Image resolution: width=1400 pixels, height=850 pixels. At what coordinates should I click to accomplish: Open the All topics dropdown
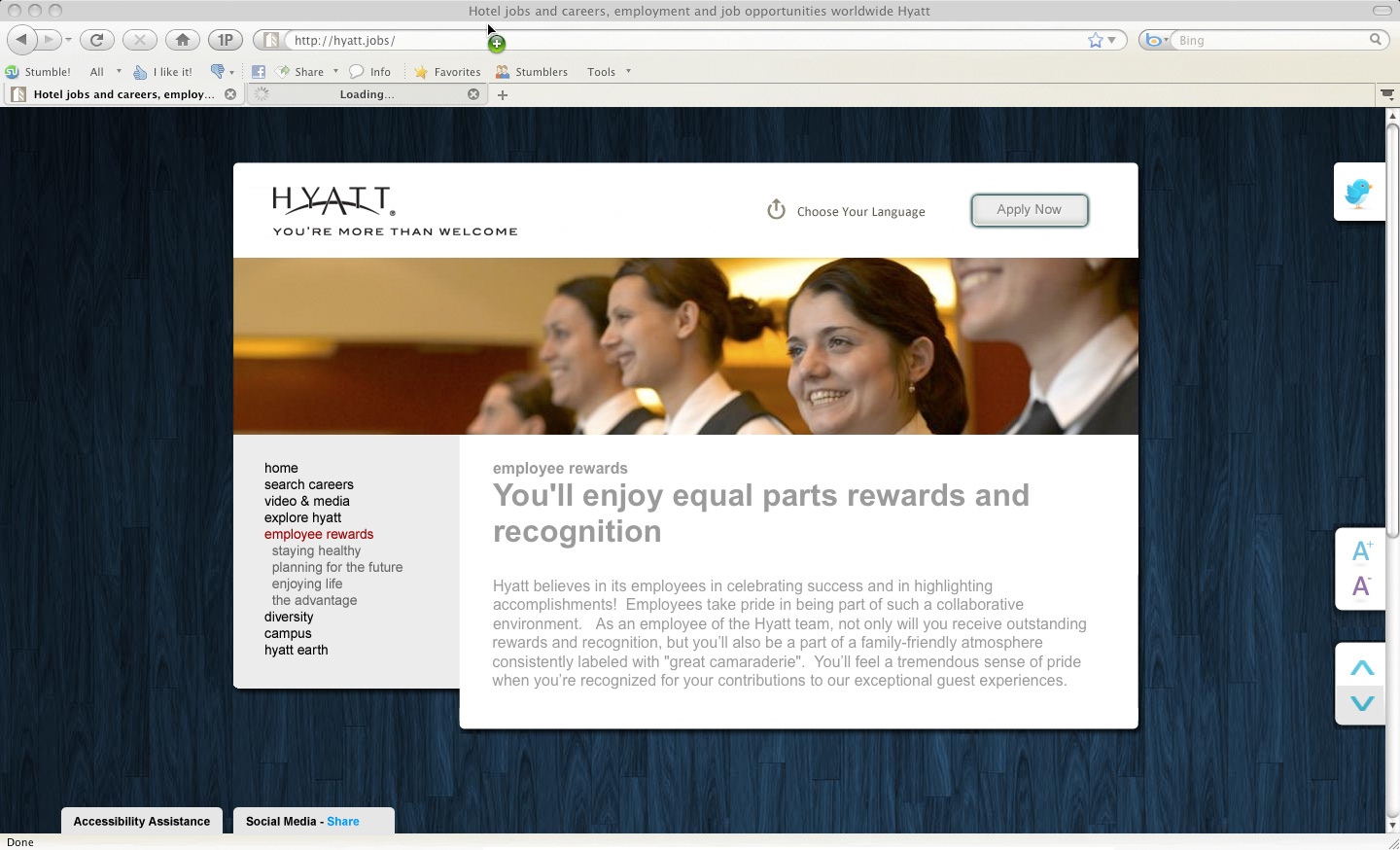[x=105, y=71]
